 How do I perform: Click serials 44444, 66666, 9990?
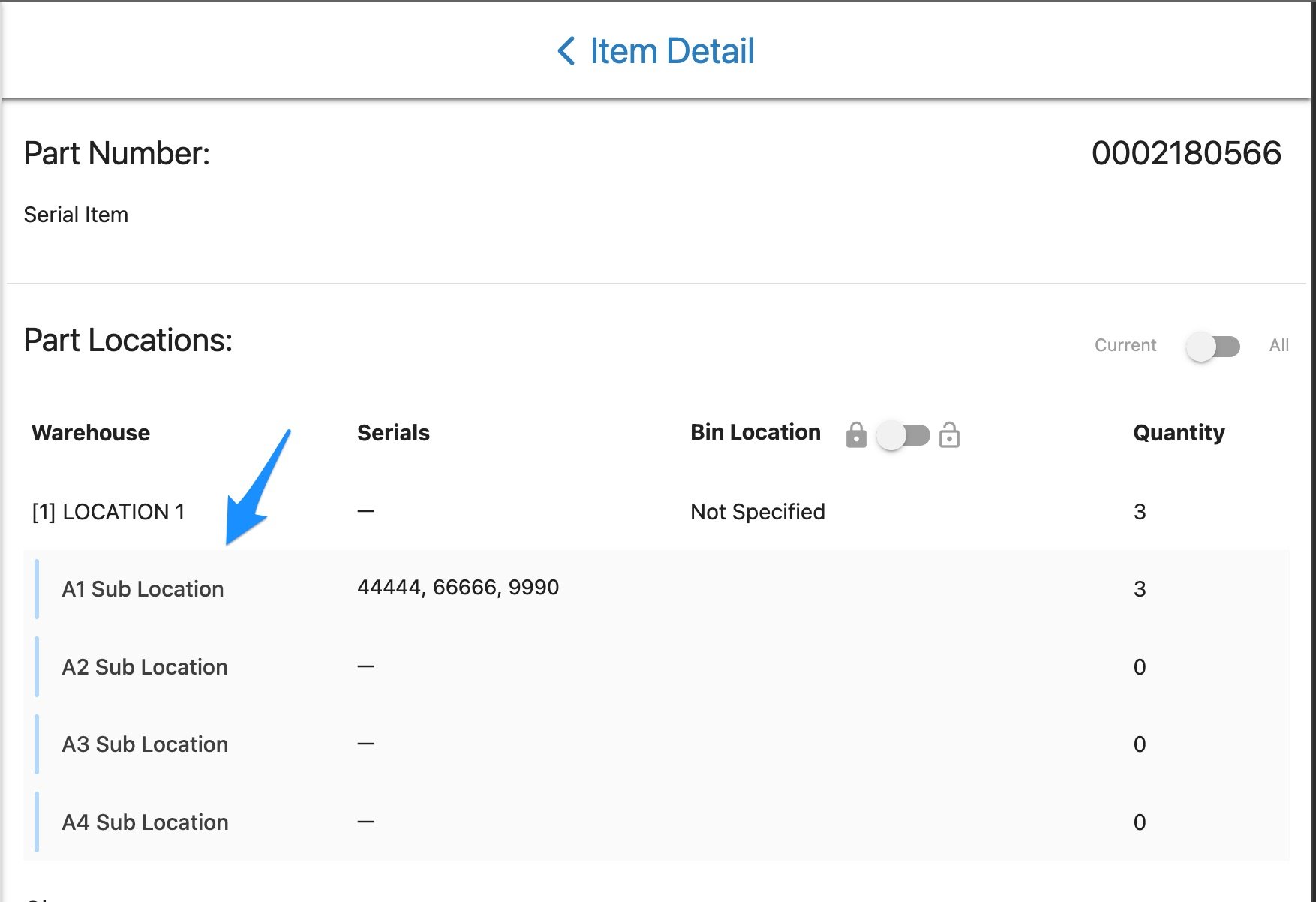pyautogui.click(x=458, y=588)
